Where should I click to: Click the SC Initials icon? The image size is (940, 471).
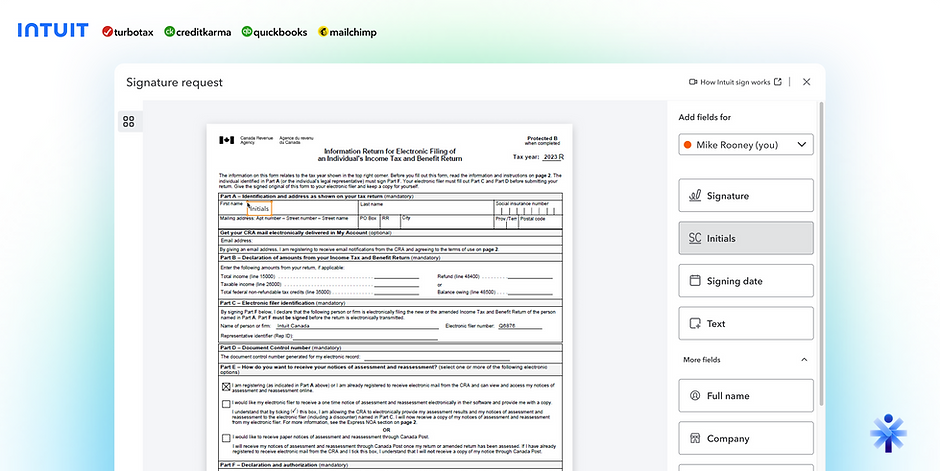(x=695, y=238)
